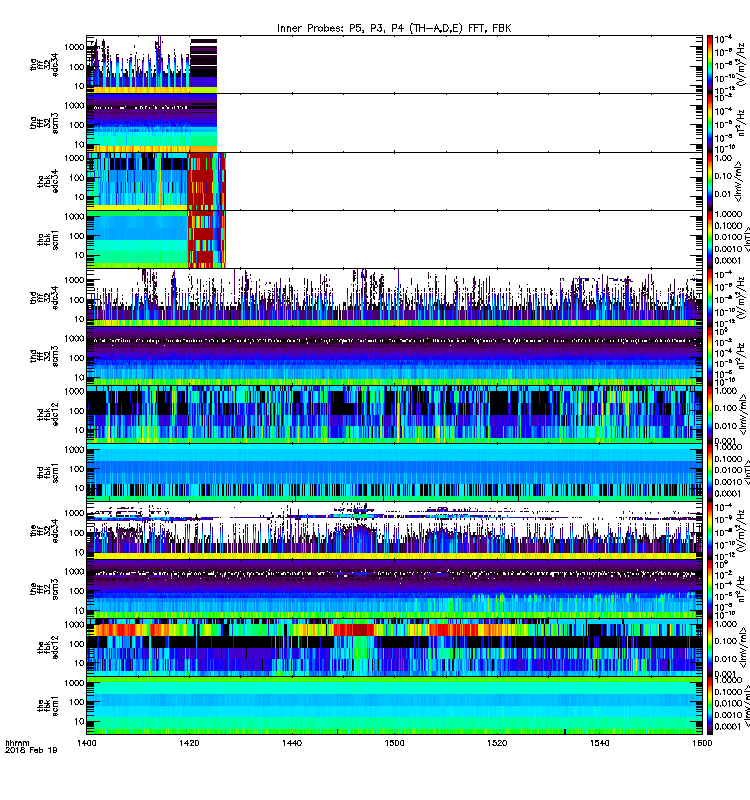Click the color bar beside the fbk edc12 panel

coord(710,648)
